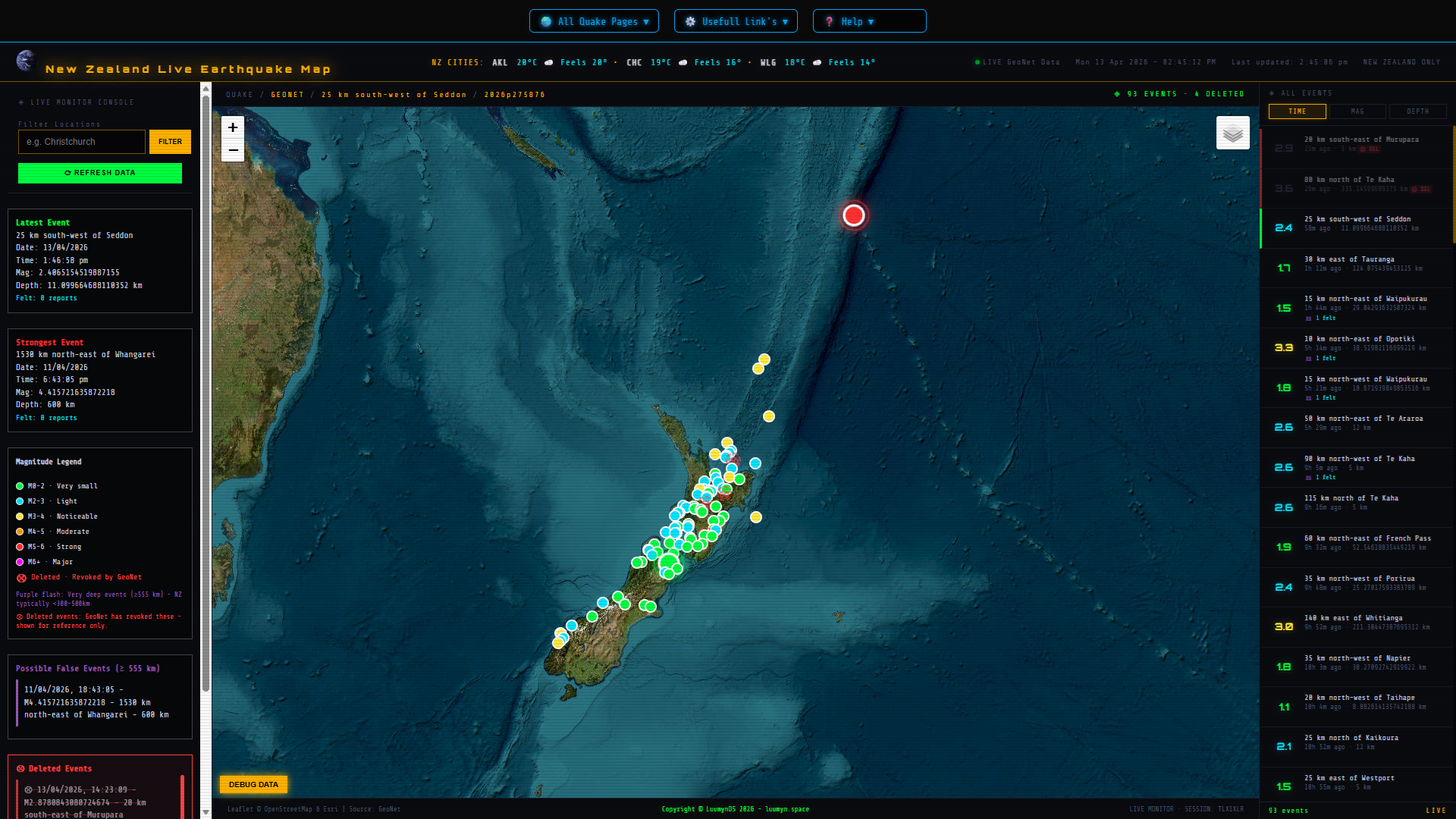
Task: Select event 35 km north-west of Porirua
Action: click(x=1357, y=587)
